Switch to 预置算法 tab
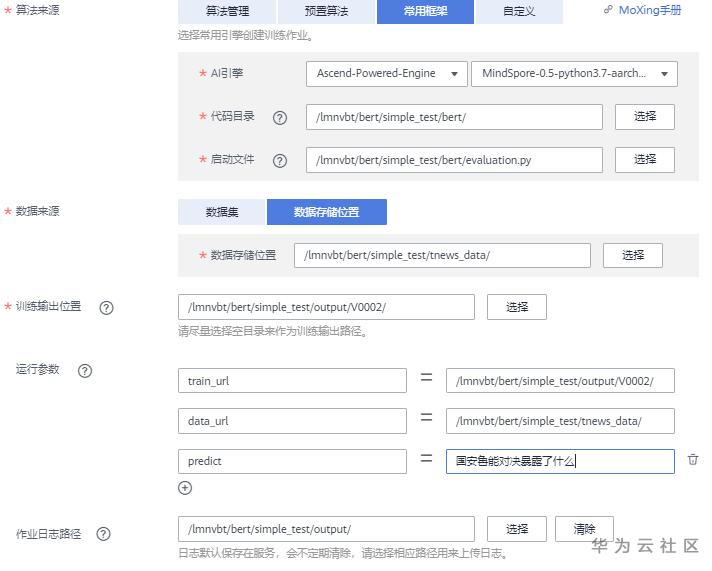The height and width of the screenshot is (571, 712). coord(327,12)
